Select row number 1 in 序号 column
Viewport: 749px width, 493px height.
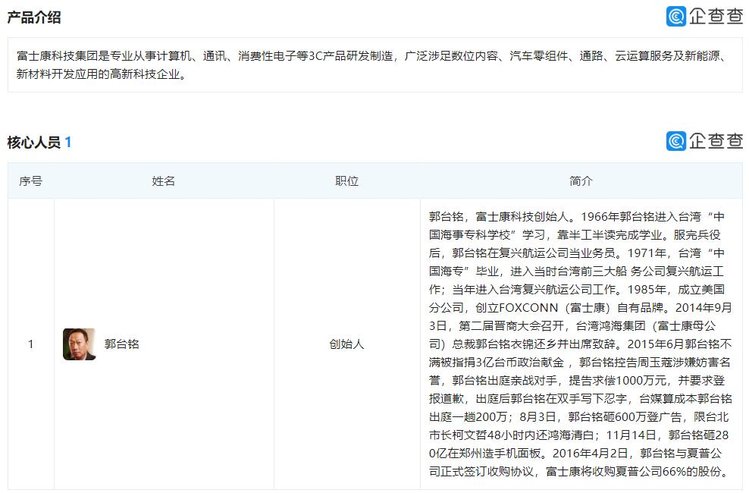(x=31, y=344)
